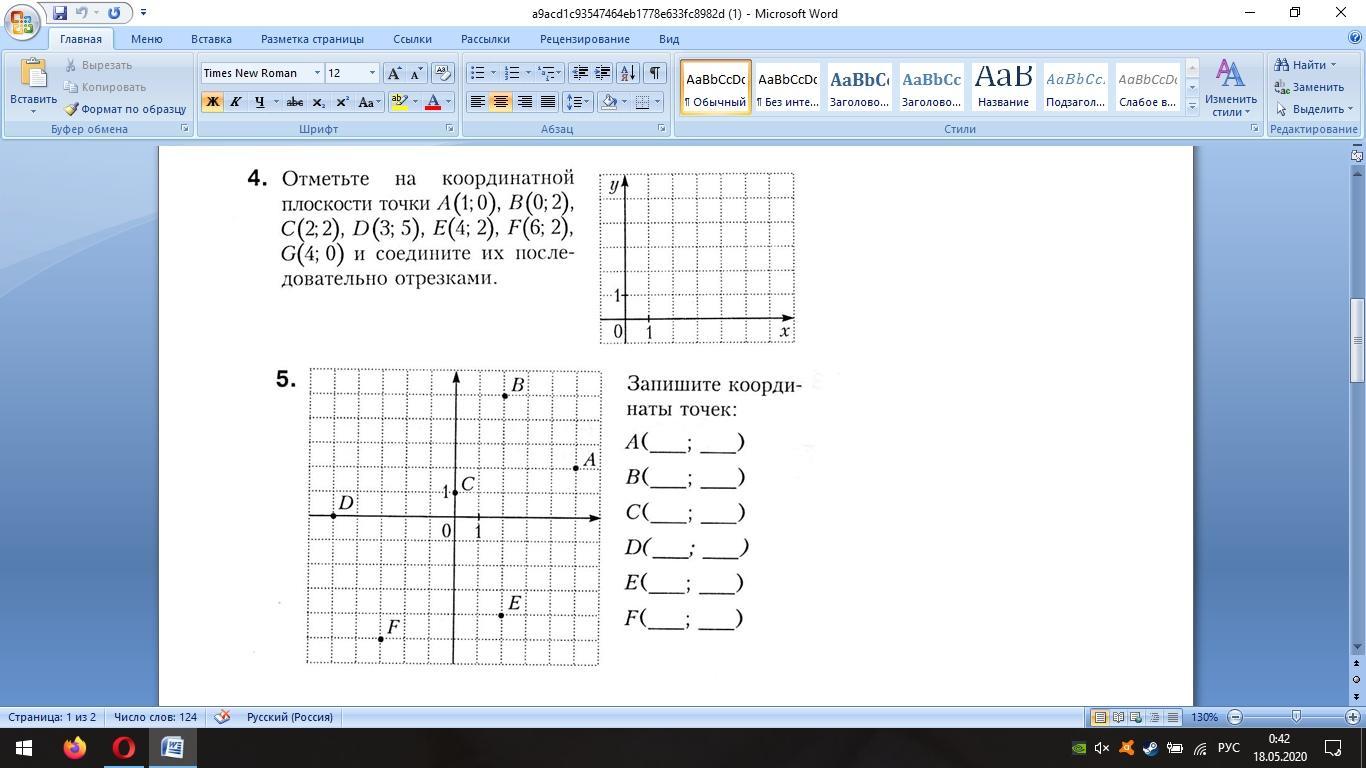Open the Рецензирование ribbon tab

pyautogui.click(x=585, y=39)
